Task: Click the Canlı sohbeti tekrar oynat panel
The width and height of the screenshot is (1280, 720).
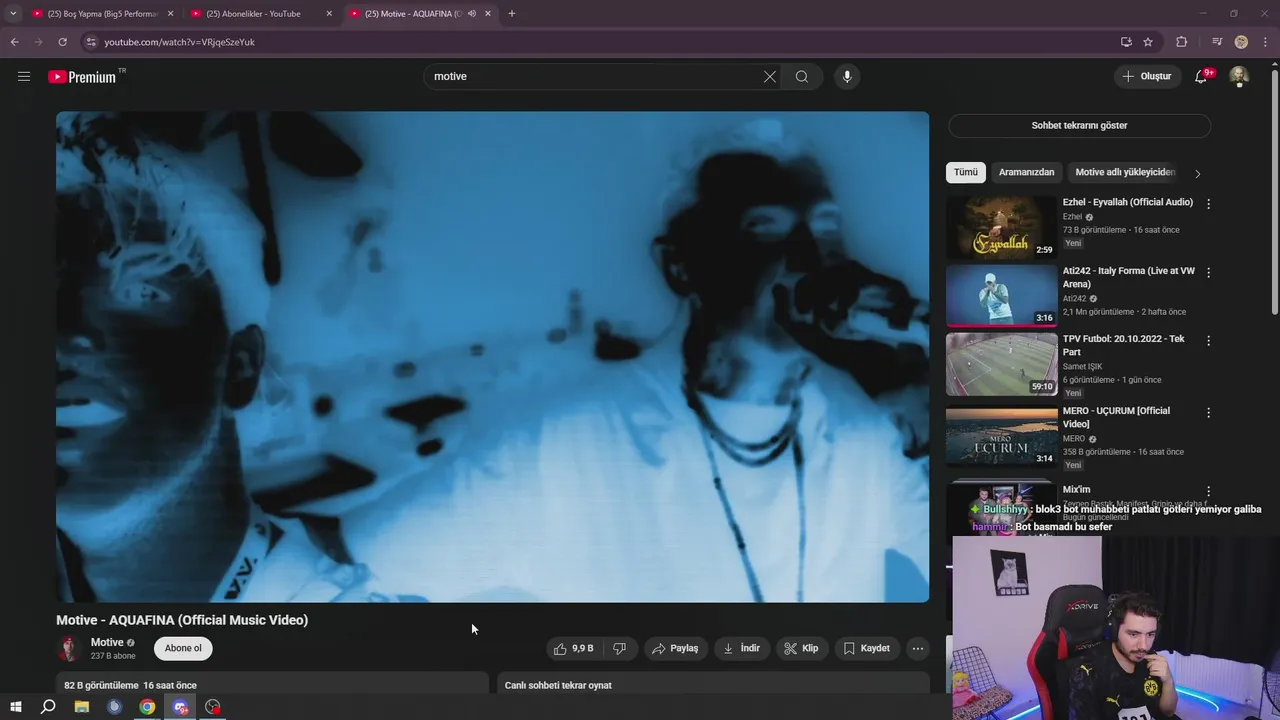Action: [x=714, y=685]
